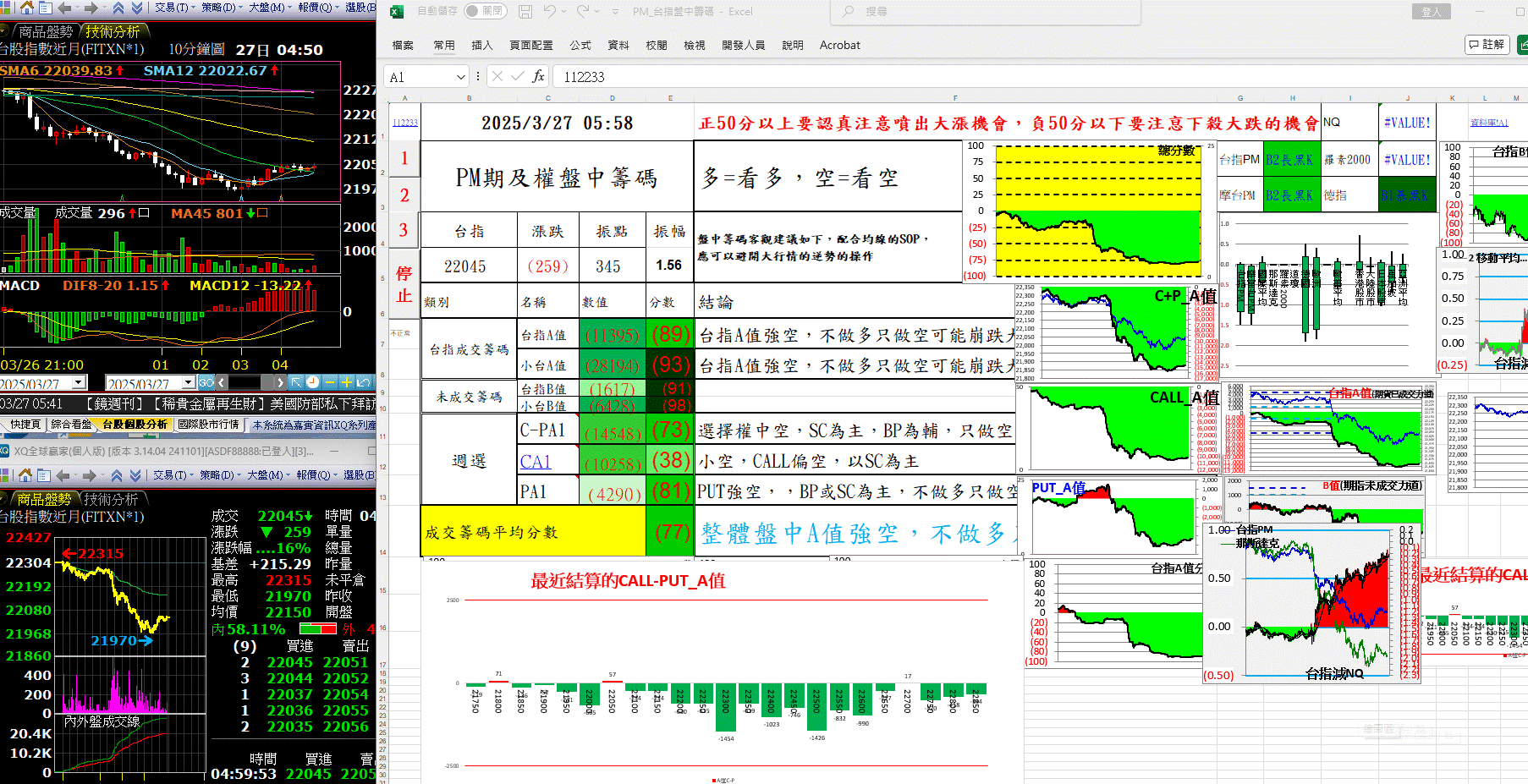
Task: Toggle the box next to MA45 801
Action: pos(262,213)
